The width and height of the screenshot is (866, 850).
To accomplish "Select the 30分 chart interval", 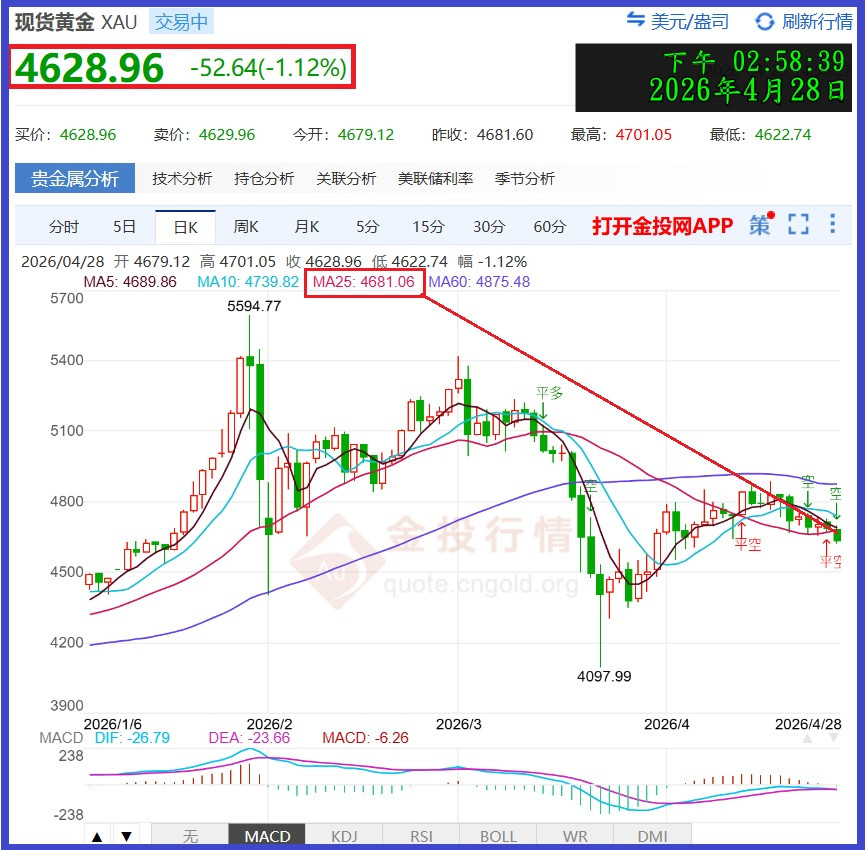I will coord(489,226).
